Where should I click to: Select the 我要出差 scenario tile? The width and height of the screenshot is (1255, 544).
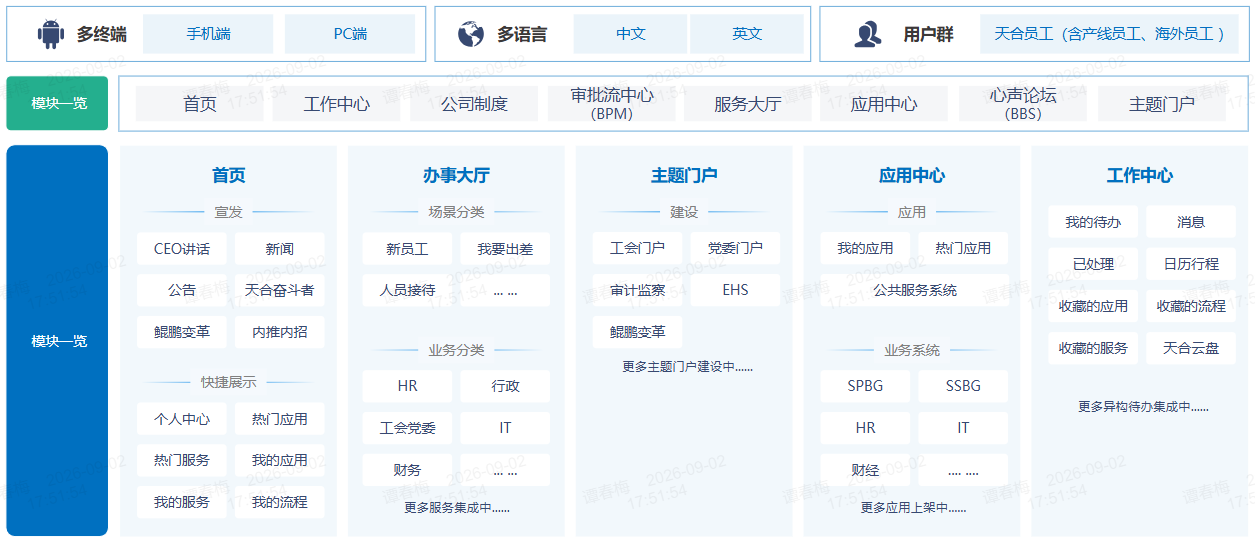505,249
